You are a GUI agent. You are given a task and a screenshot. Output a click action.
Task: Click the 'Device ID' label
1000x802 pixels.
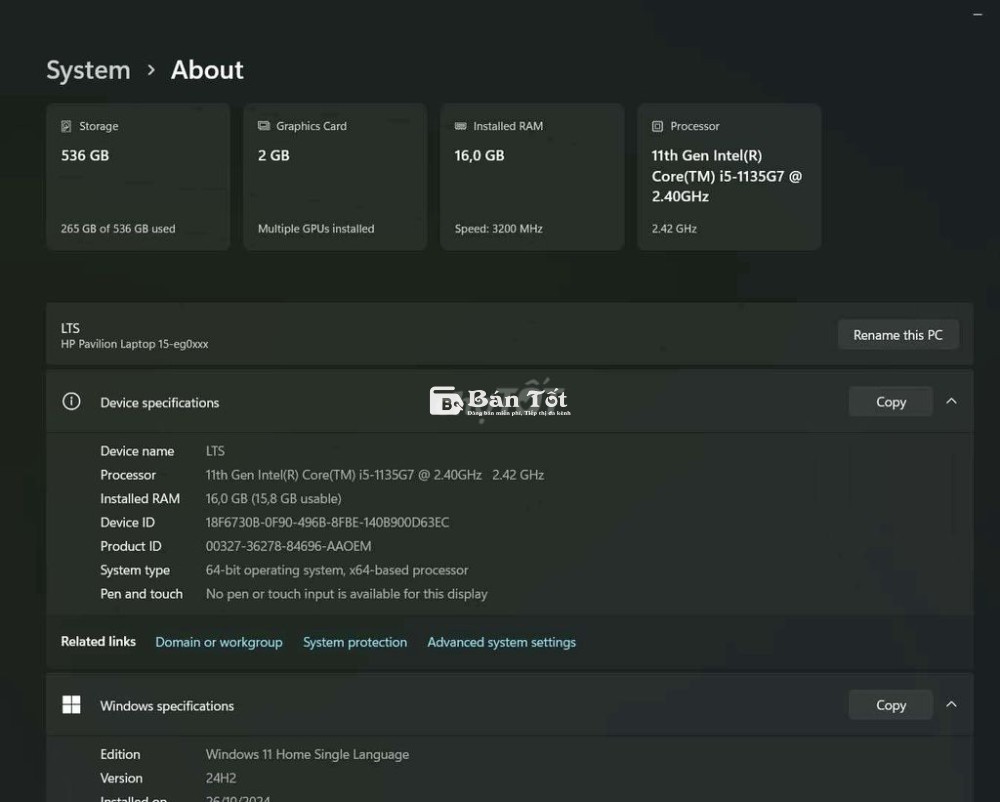tap(128, 522)
